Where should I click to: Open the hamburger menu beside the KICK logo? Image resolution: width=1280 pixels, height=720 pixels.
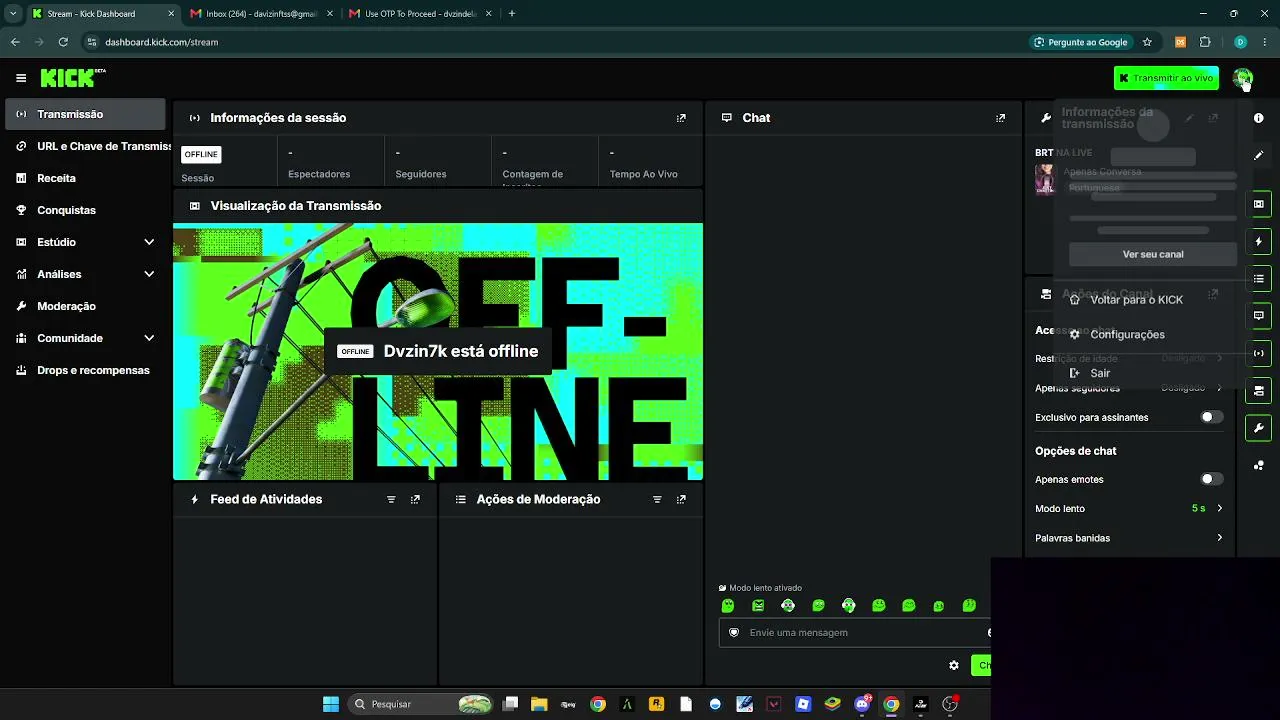(21, 78)
